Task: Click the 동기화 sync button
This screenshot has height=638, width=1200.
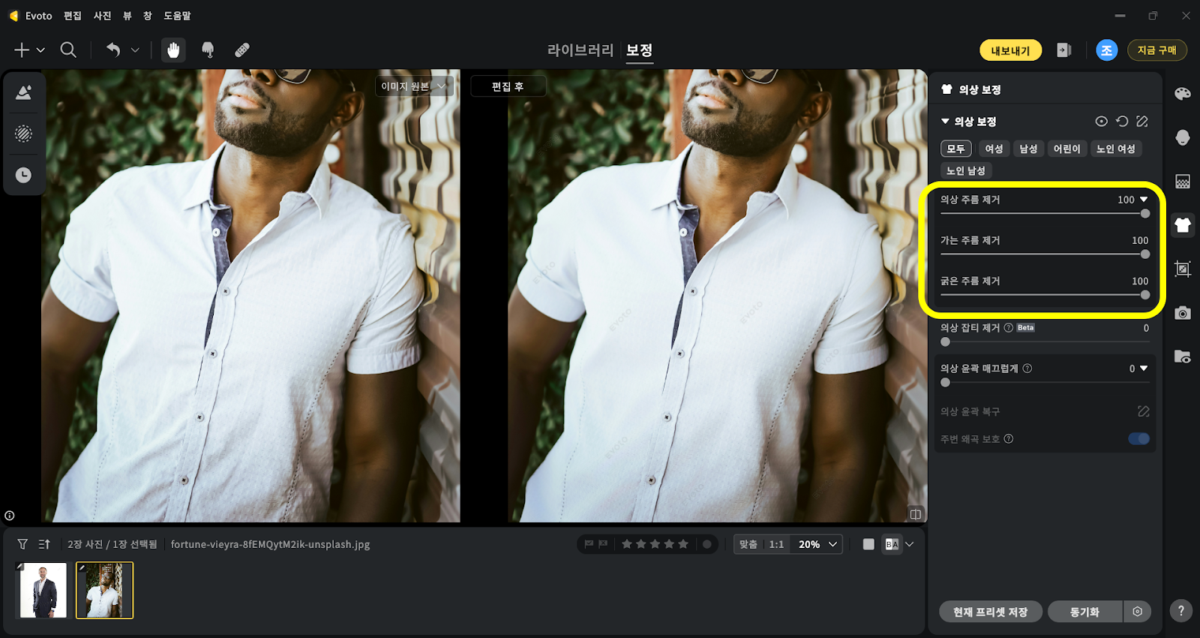Action: coord(1084,611)
